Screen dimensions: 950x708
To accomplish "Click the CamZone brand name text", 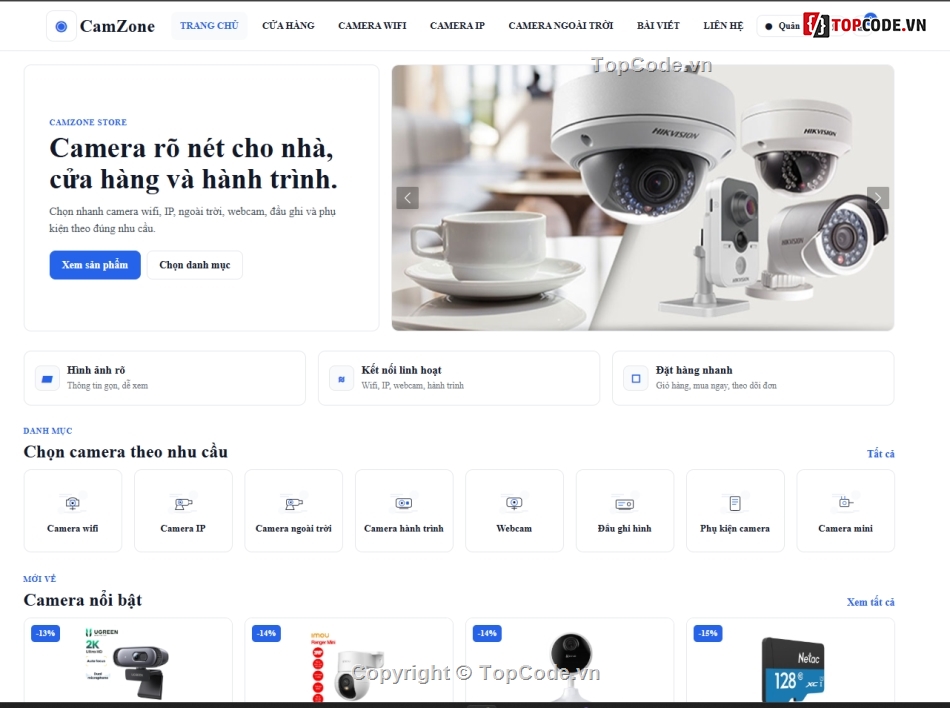I will (x=118, y=26).
